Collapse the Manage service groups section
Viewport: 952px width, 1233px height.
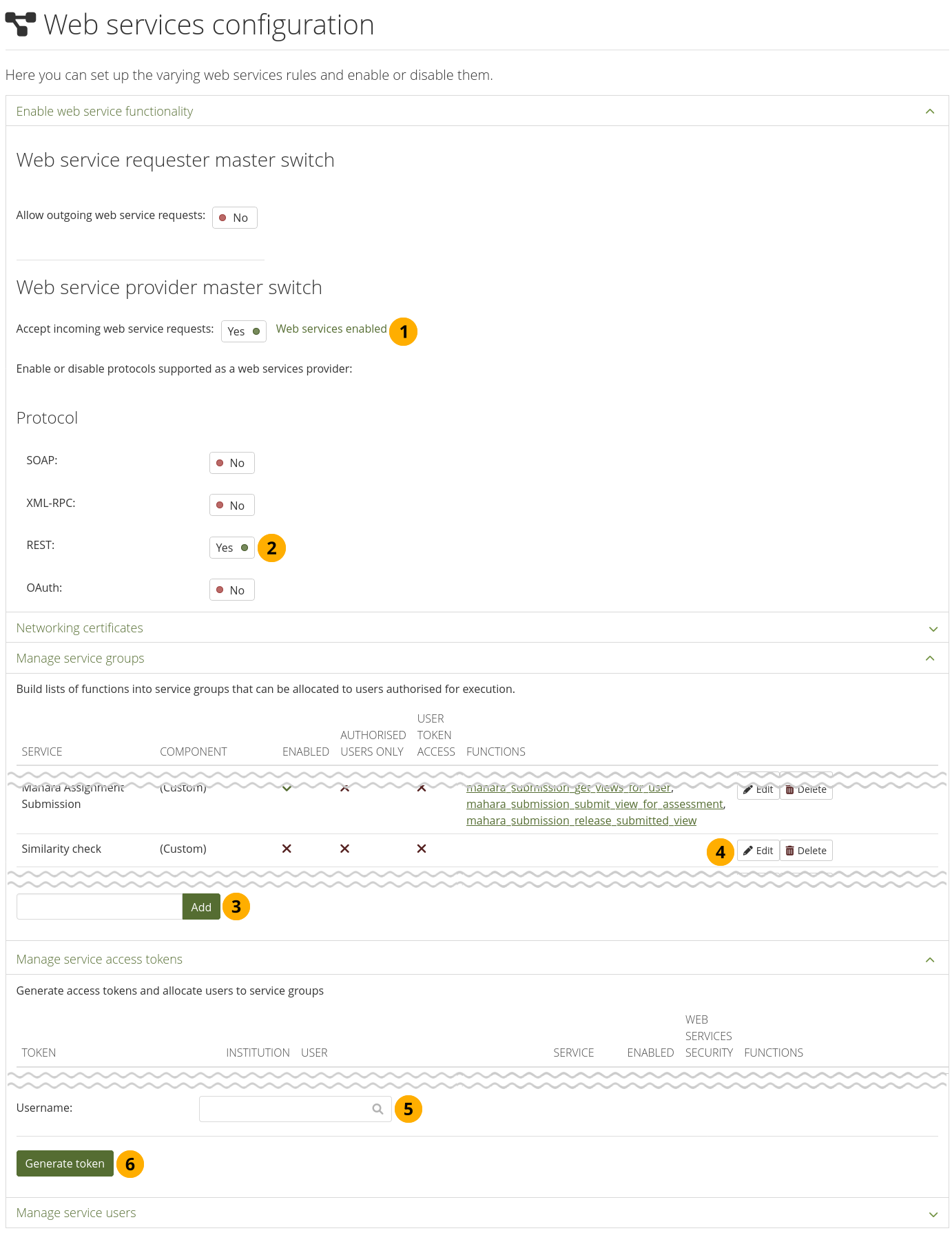coord(930,659)
